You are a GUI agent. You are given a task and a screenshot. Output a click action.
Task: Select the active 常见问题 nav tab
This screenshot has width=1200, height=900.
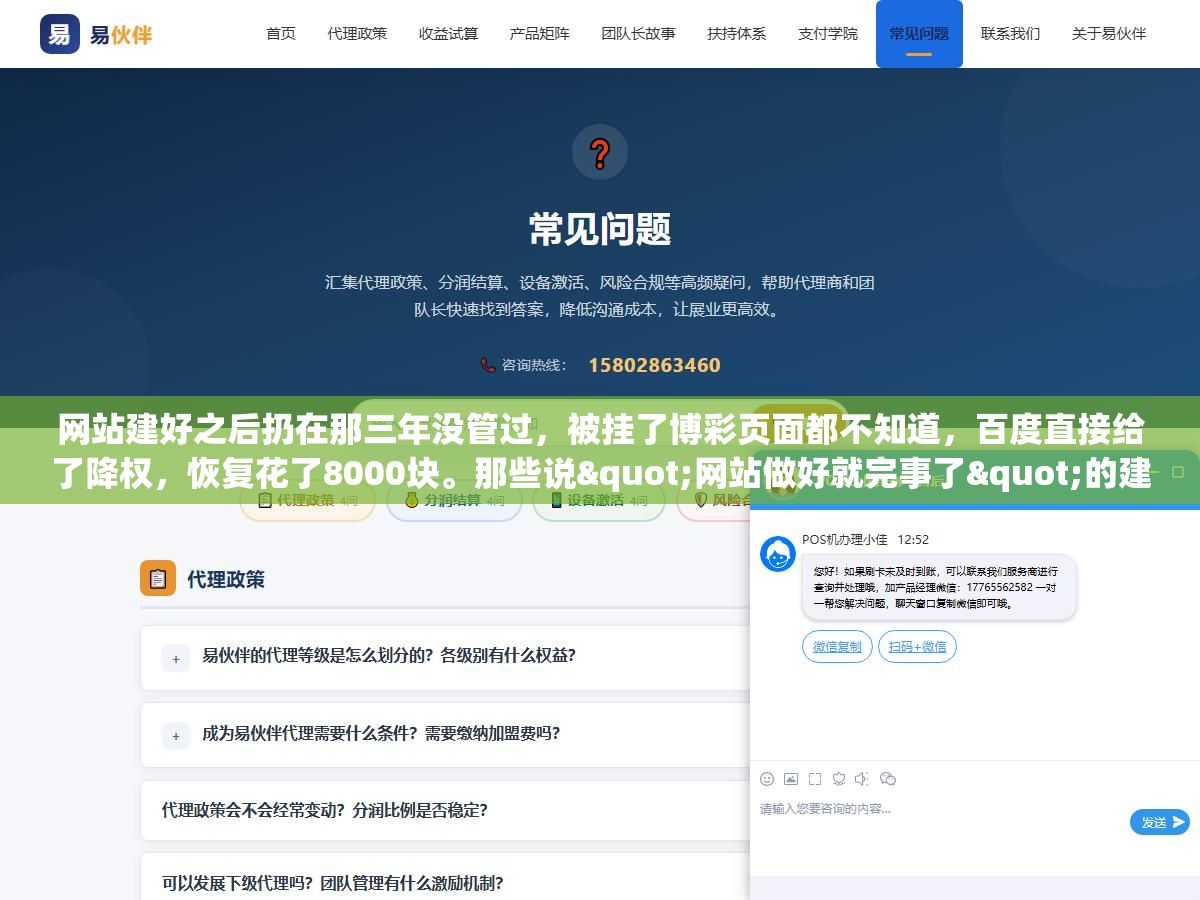tap(919, 34)
